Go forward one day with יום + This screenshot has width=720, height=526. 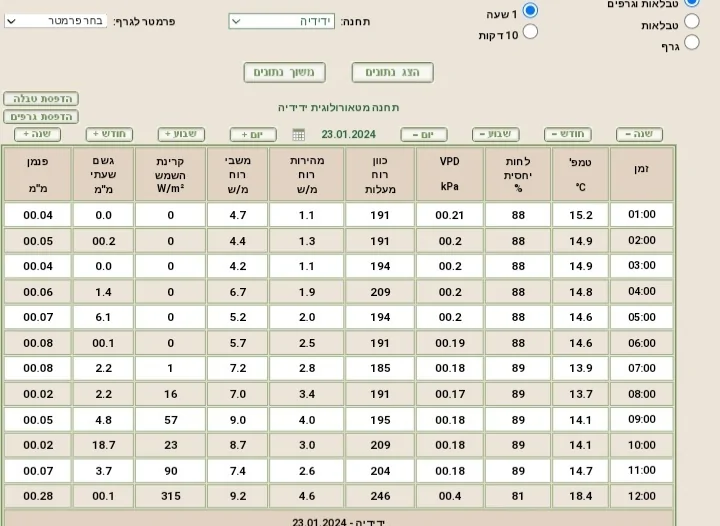pyautogui.click(x=253, y=135)
